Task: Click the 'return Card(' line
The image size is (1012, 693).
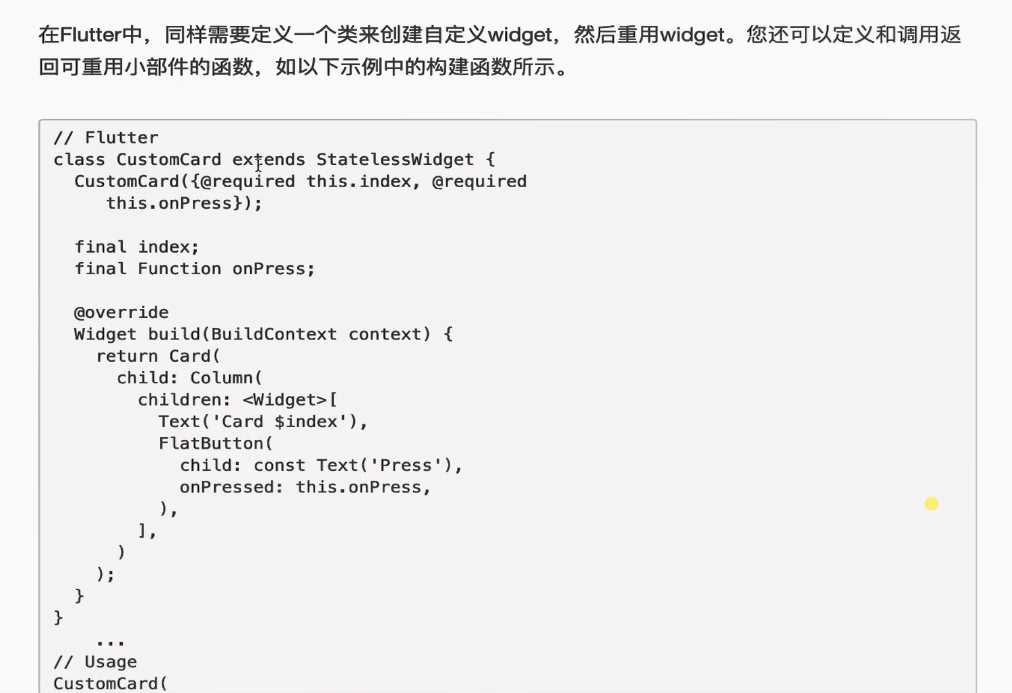Action: coord(158,356)
